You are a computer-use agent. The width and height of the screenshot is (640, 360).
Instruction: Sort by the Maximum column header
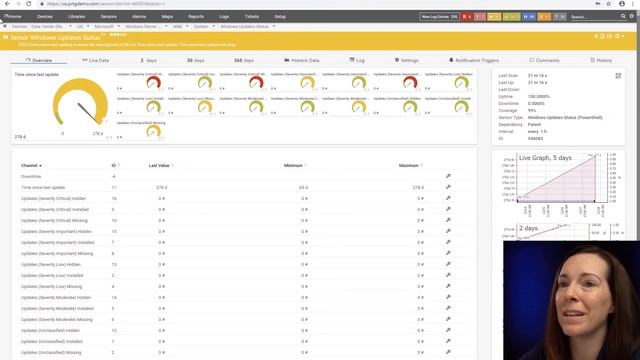click(409, 165)
